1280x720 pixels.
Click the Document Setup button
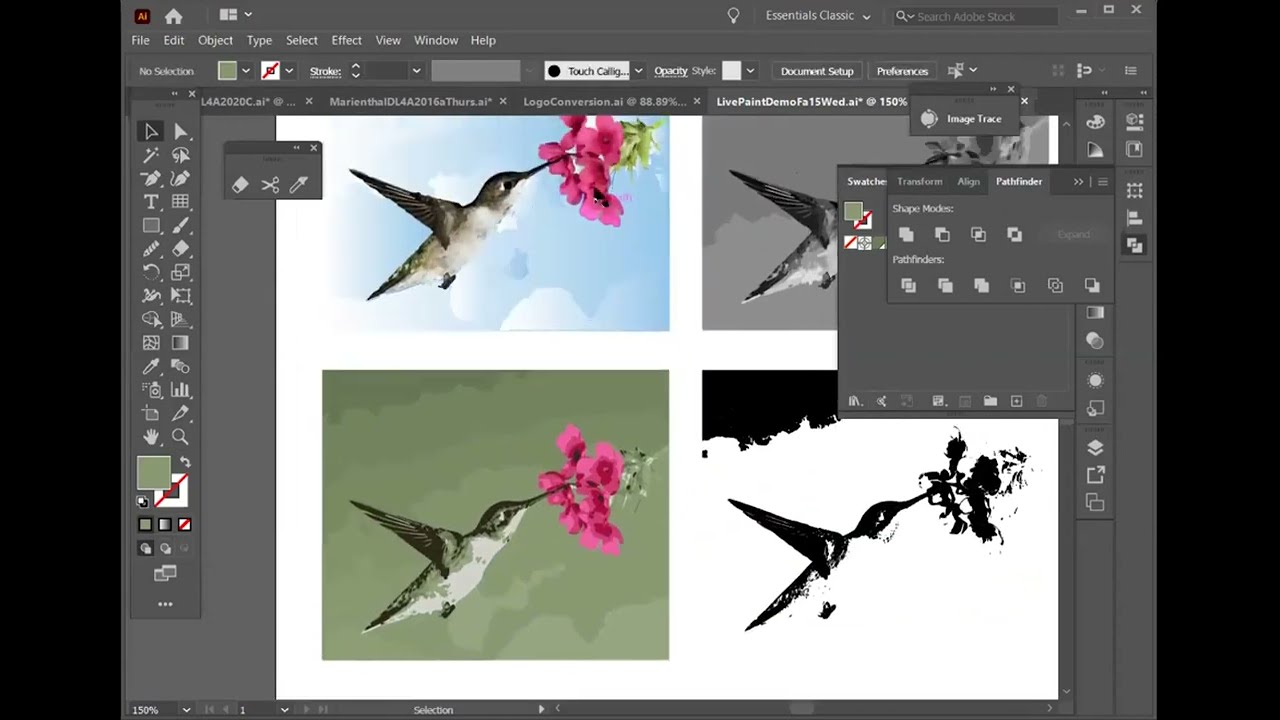point(817,71)
